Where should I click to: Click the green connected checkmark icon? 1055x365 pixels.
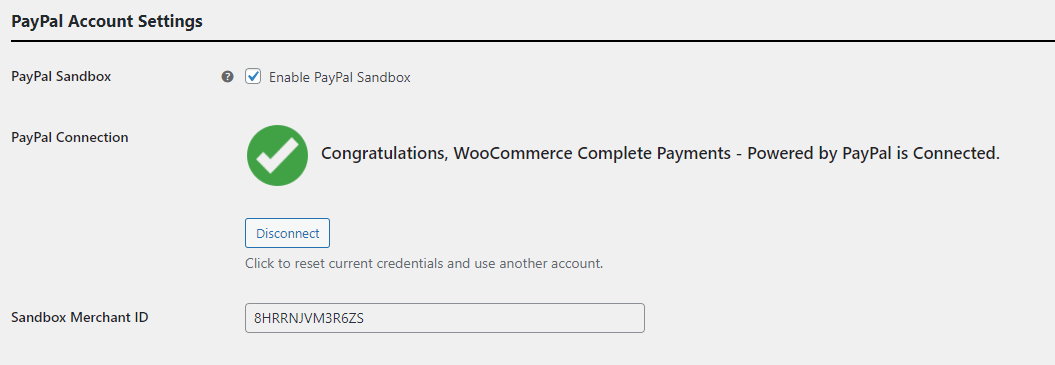point(277,155)
